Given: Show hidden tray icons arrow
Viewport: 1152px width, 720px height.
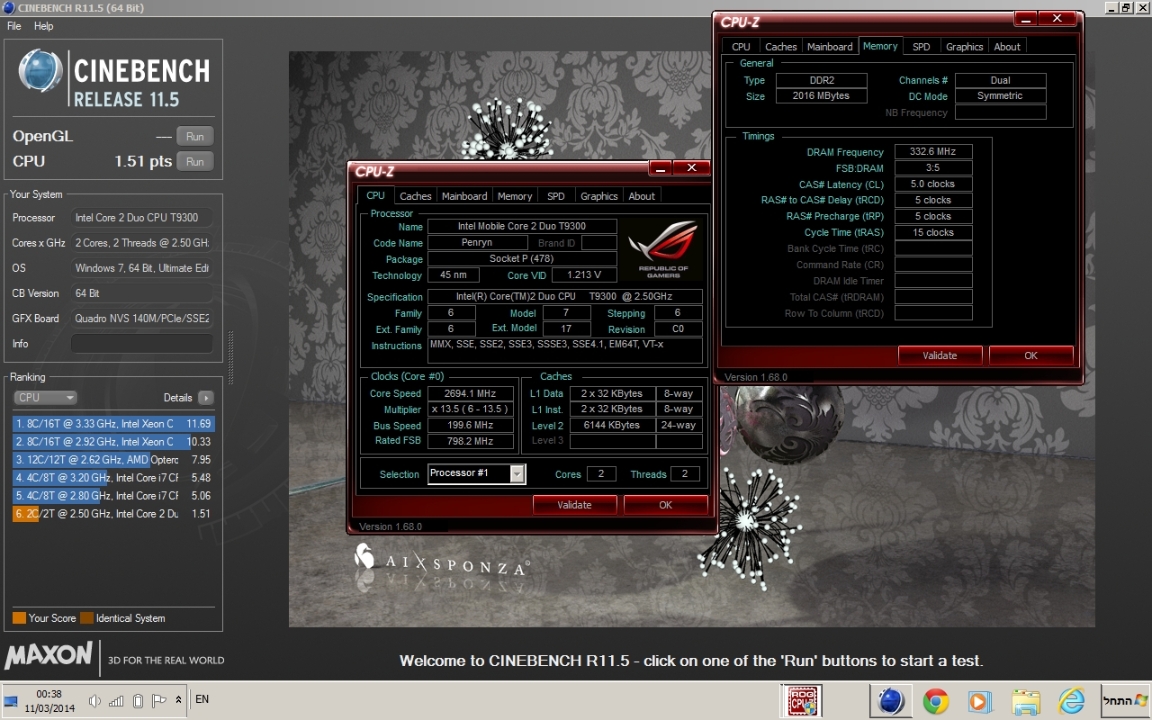Looking at the screenshot, I should 179,700.
